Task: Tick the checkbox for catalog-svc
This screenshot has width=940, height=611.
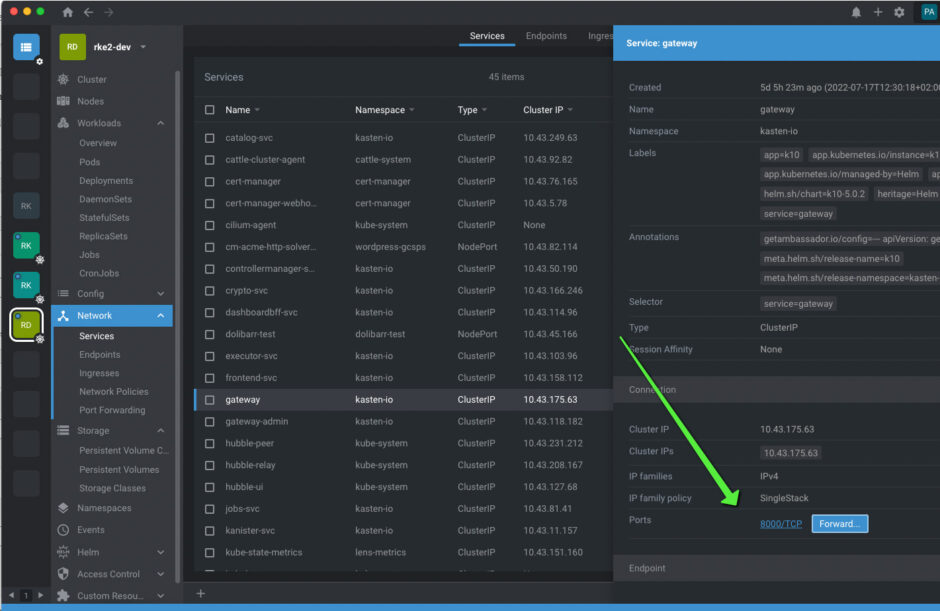Action: 209,138
